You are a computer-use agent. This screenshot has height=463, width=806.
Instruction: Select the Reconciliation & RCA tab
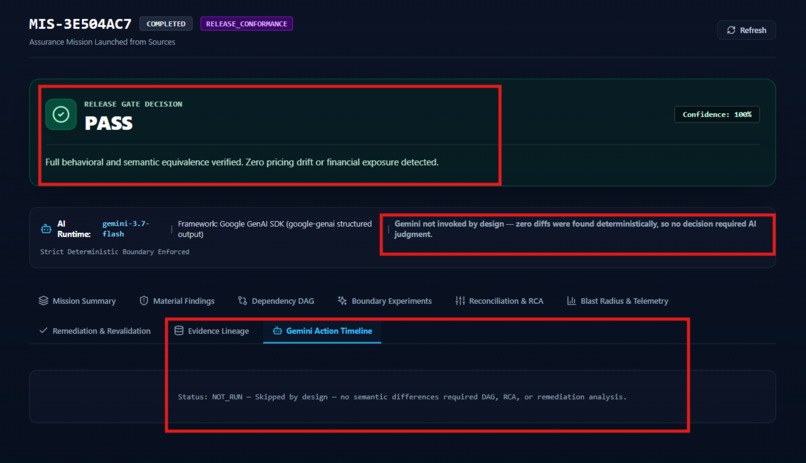tap(499, 301)
